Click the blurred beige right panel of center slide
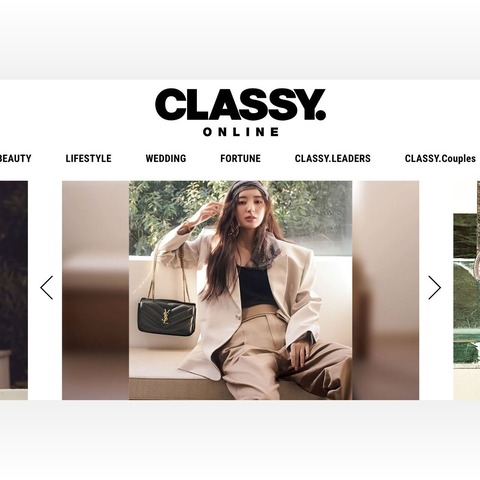 pos(386,290)
